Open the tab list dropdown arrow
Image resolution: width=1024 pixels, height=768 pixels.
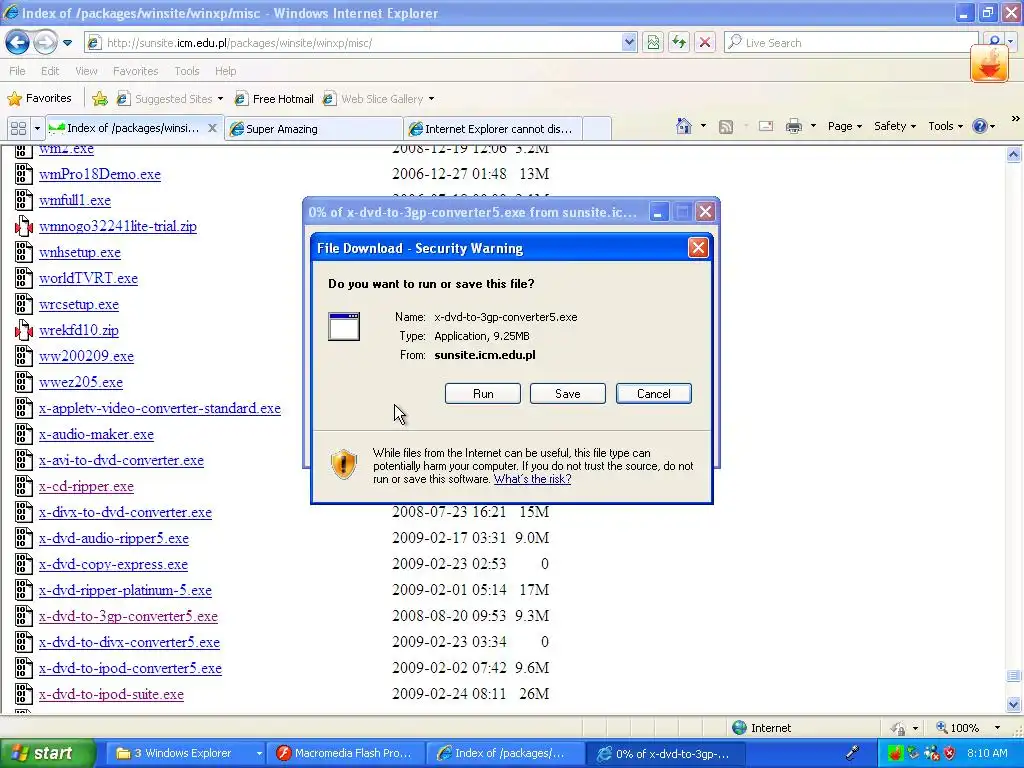(37, 128)
